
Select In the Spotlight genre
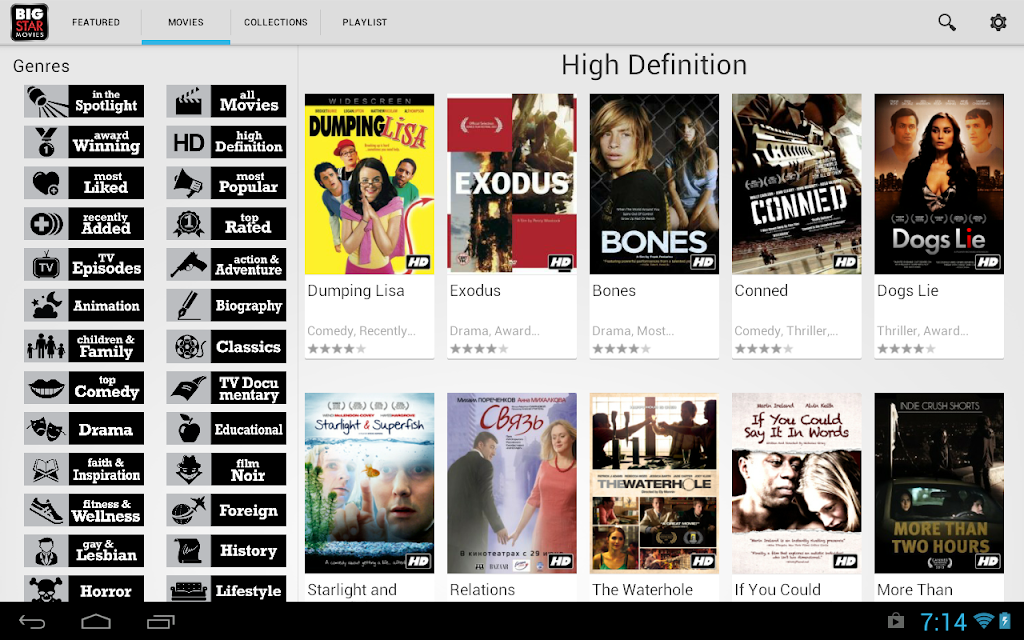84,101
